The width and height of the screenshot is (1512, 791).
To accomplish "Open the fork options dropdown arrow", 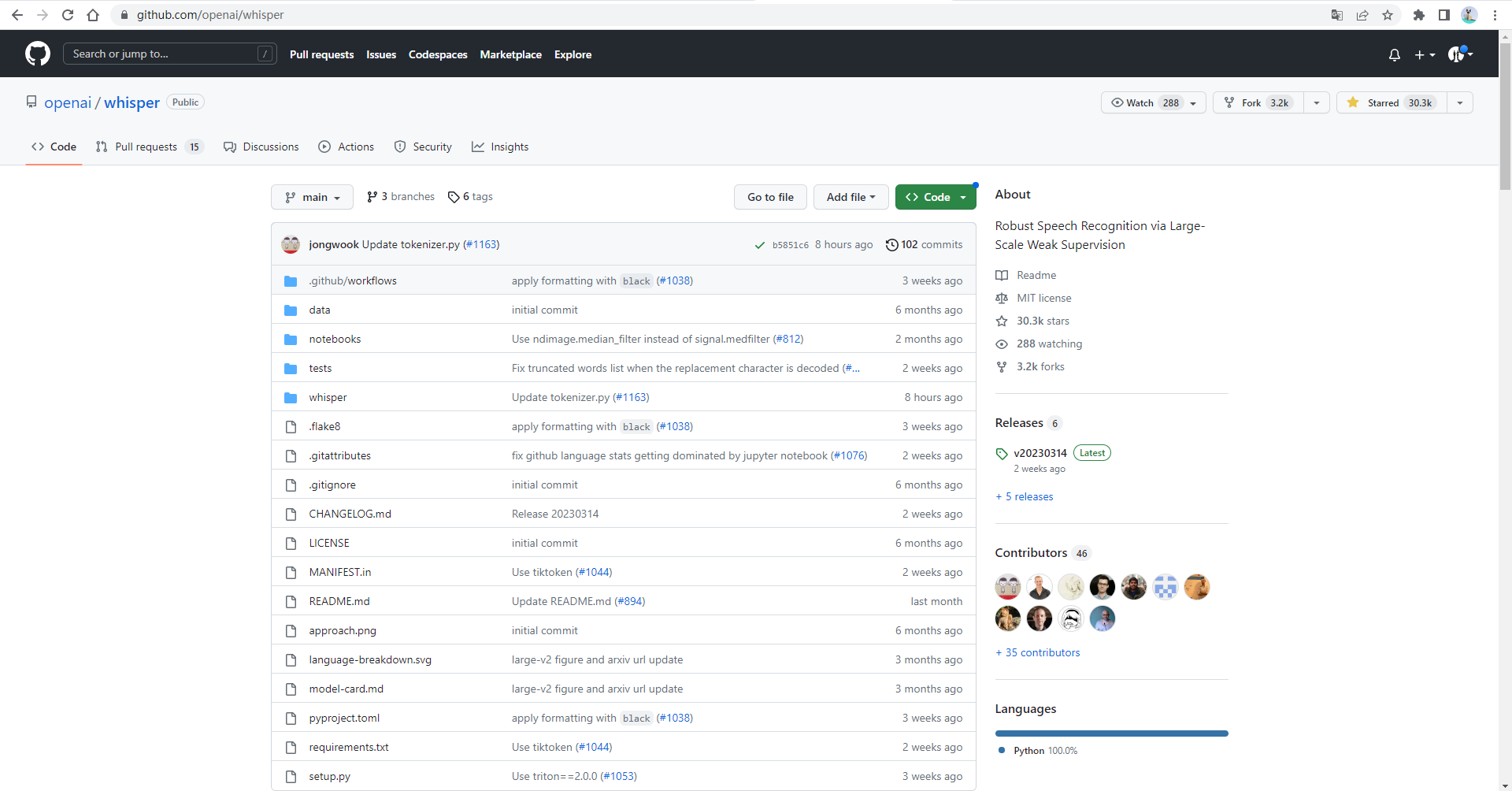I will tap(1317, 102).
